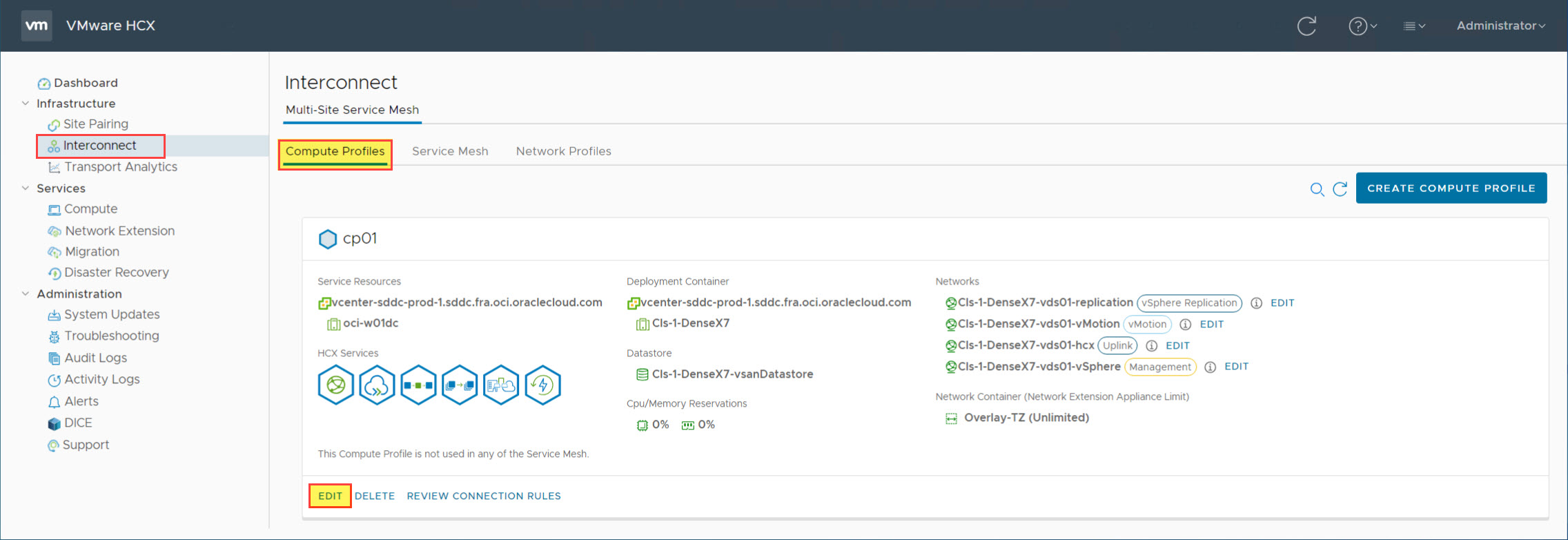Open Compute under Services
Image resolution: width=1568 pixels, height=540 pixels.
click(90, 209)
